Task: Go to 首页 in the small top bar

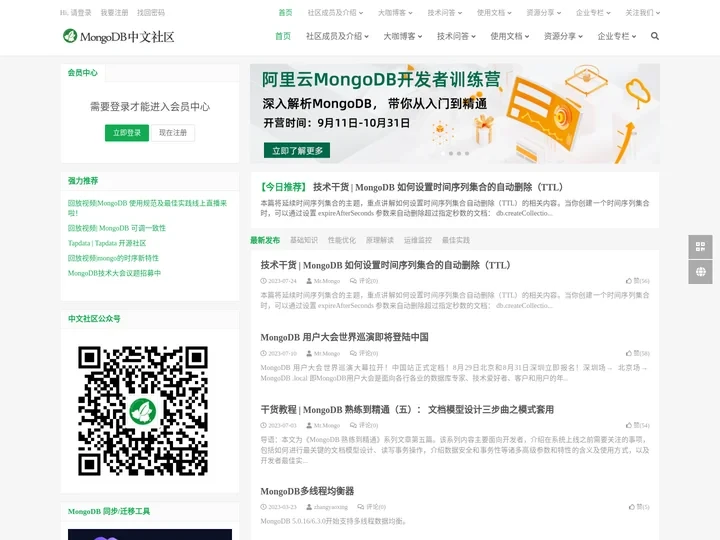Action: (x=286, y=12)
